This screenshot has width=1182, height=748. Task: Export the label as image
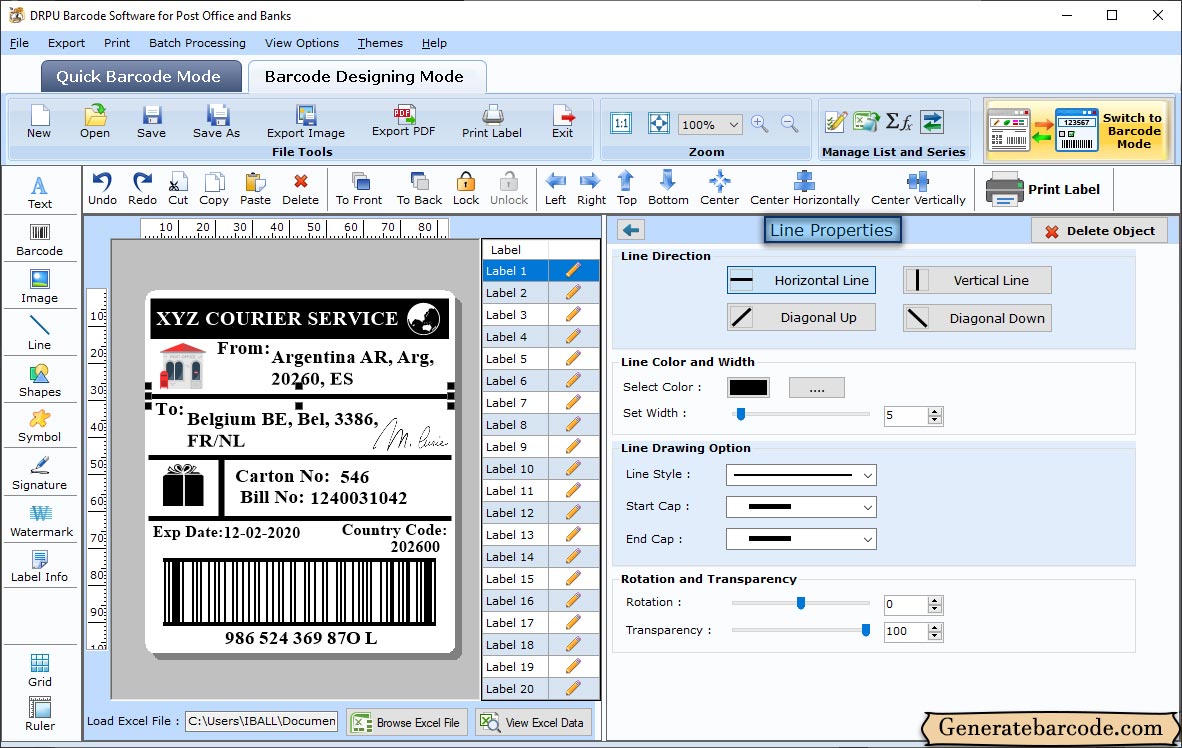click(x=305, y=121)
